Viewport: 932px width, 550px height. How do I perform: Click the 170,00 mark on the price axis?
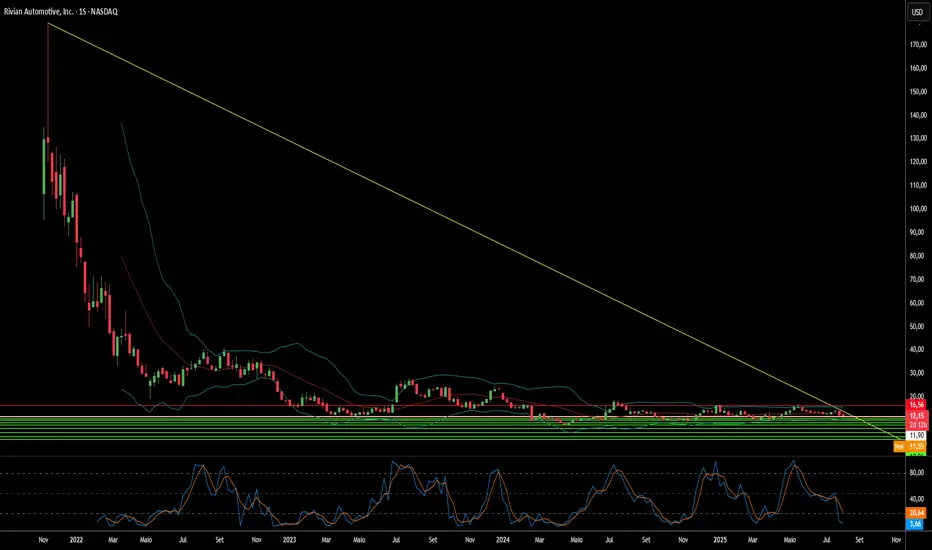[915, 45]
